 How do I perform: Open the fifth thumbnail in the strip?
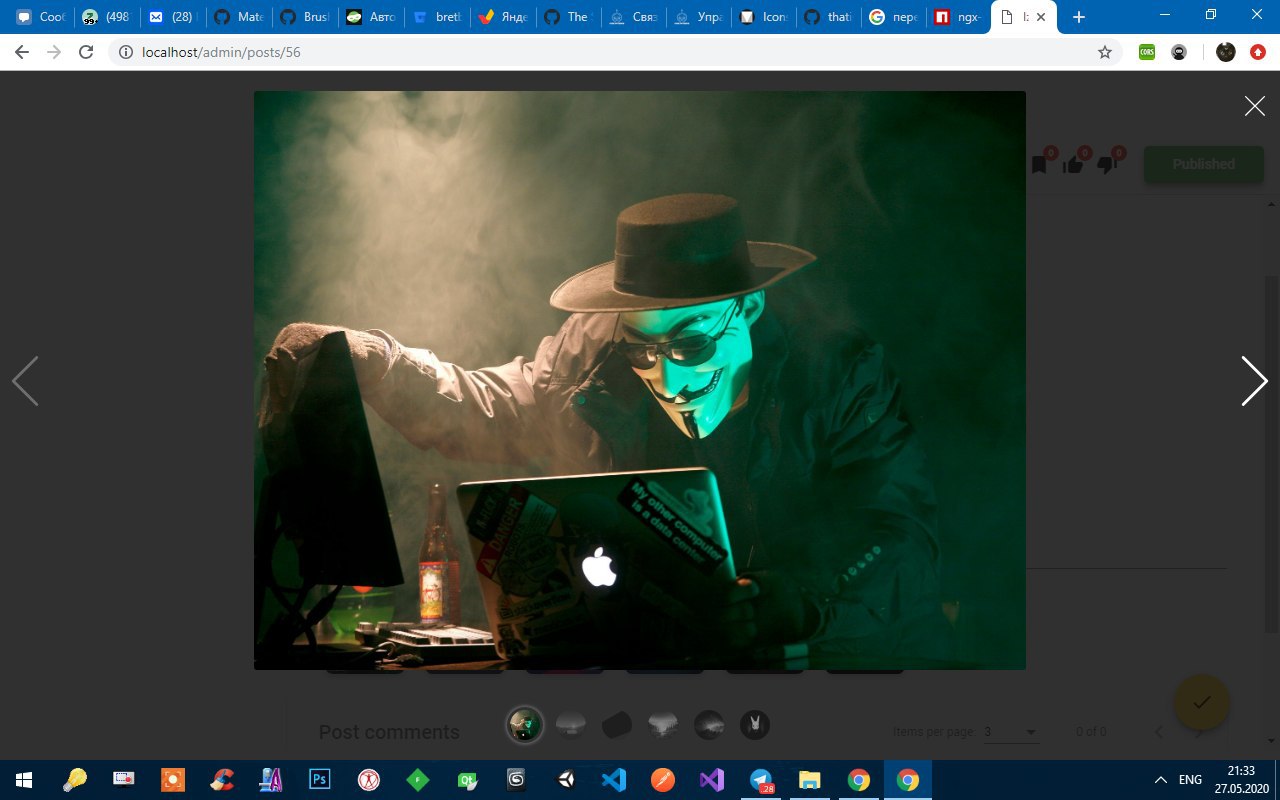[x=709, y=725]
